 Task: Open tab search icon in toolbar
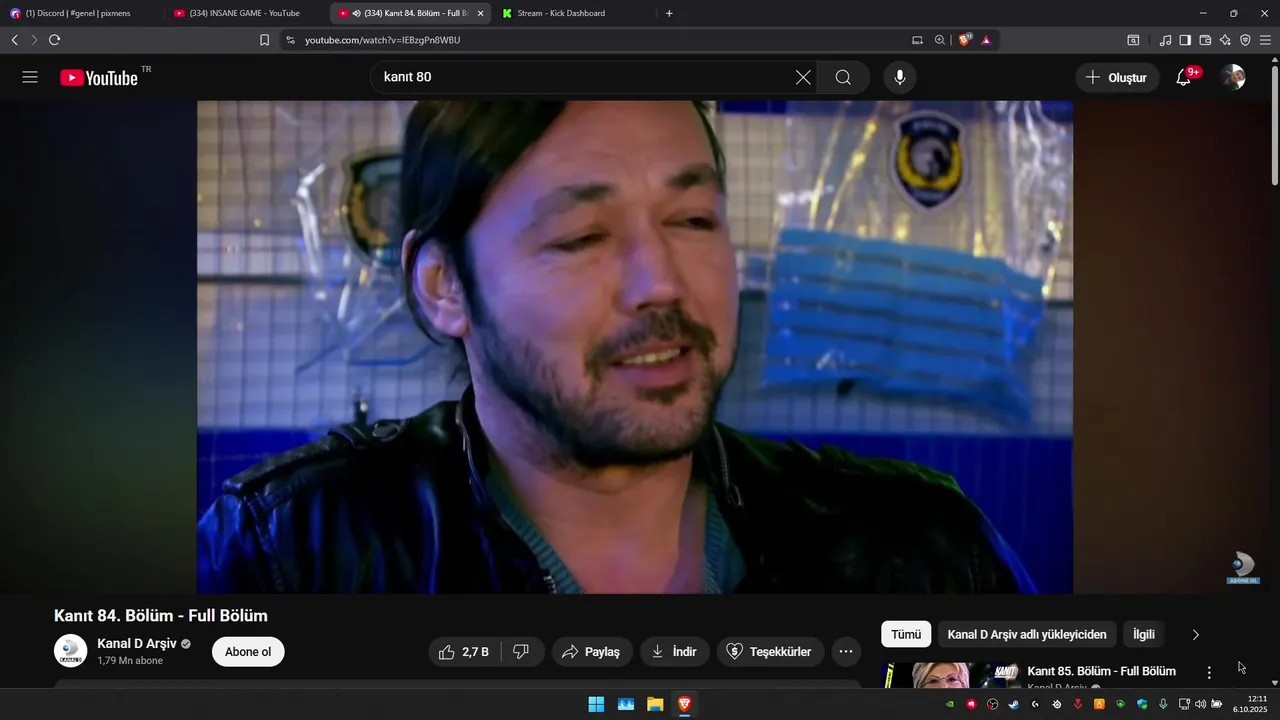point(1133,40)
